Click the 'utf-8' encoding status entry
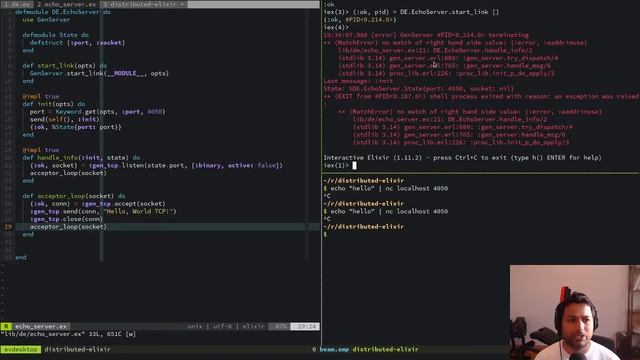Image resolution: width=640 pixels, height=360 pixels. (x=222, y=327)
